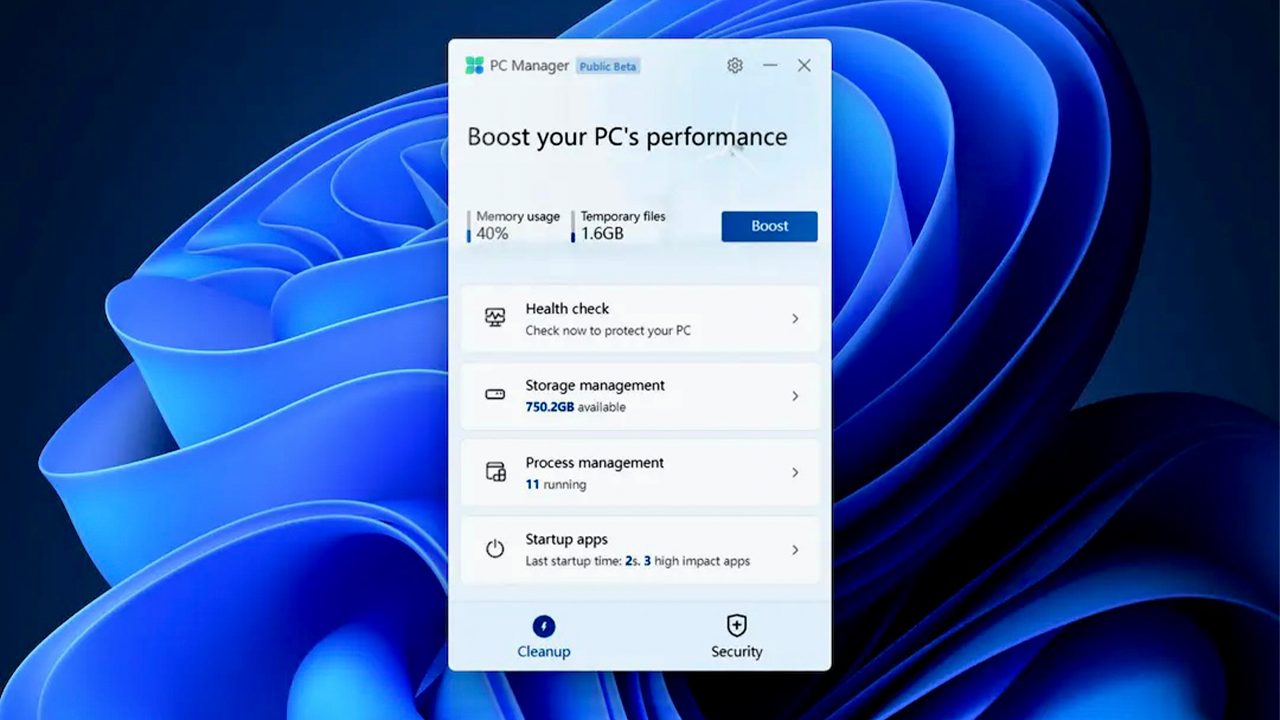Switch to the Security tab
Viewport: 1280px width, 720px height.
(x=737, y=637)
